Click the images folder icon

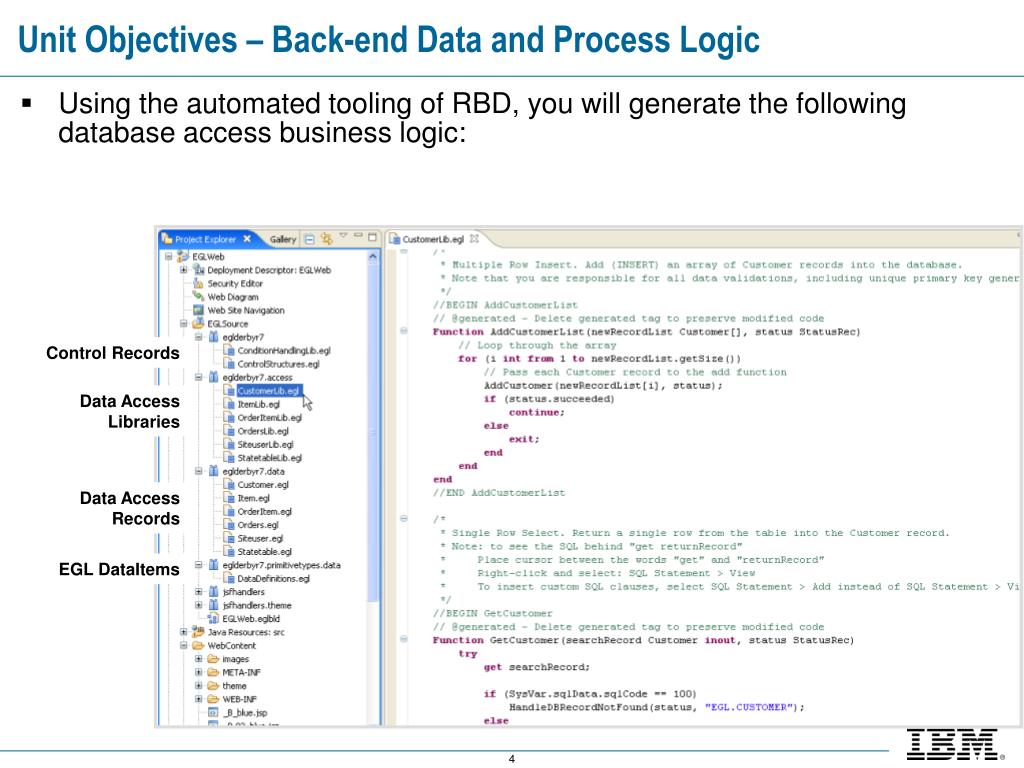tap(213, 659)
